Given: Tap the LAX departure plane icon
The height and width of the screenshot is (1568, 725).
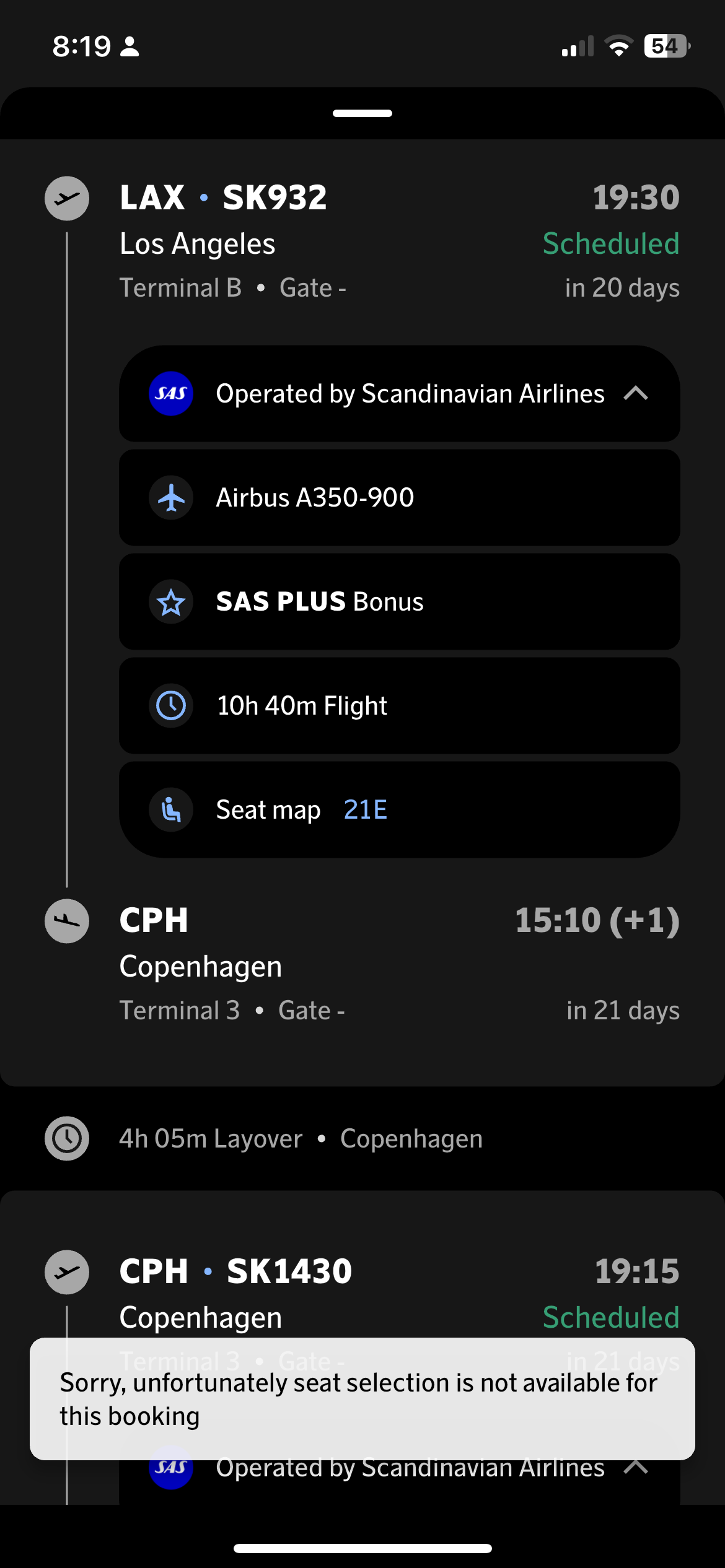Looking at the screenshot, I should pyautogui.click(x=67, y=198).
